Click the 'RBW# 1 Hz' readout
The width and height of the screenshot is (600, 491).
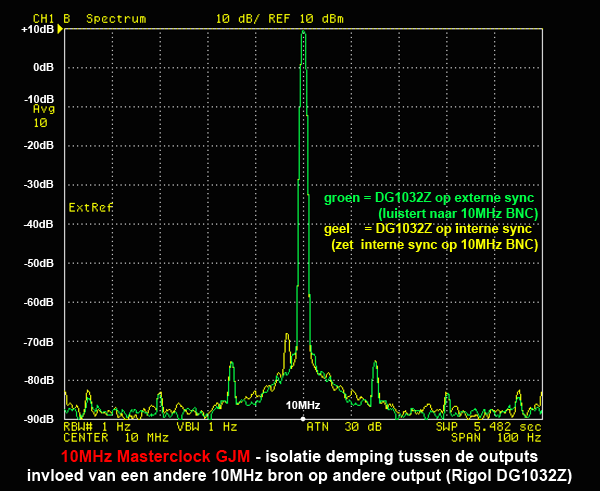[97, 426]
